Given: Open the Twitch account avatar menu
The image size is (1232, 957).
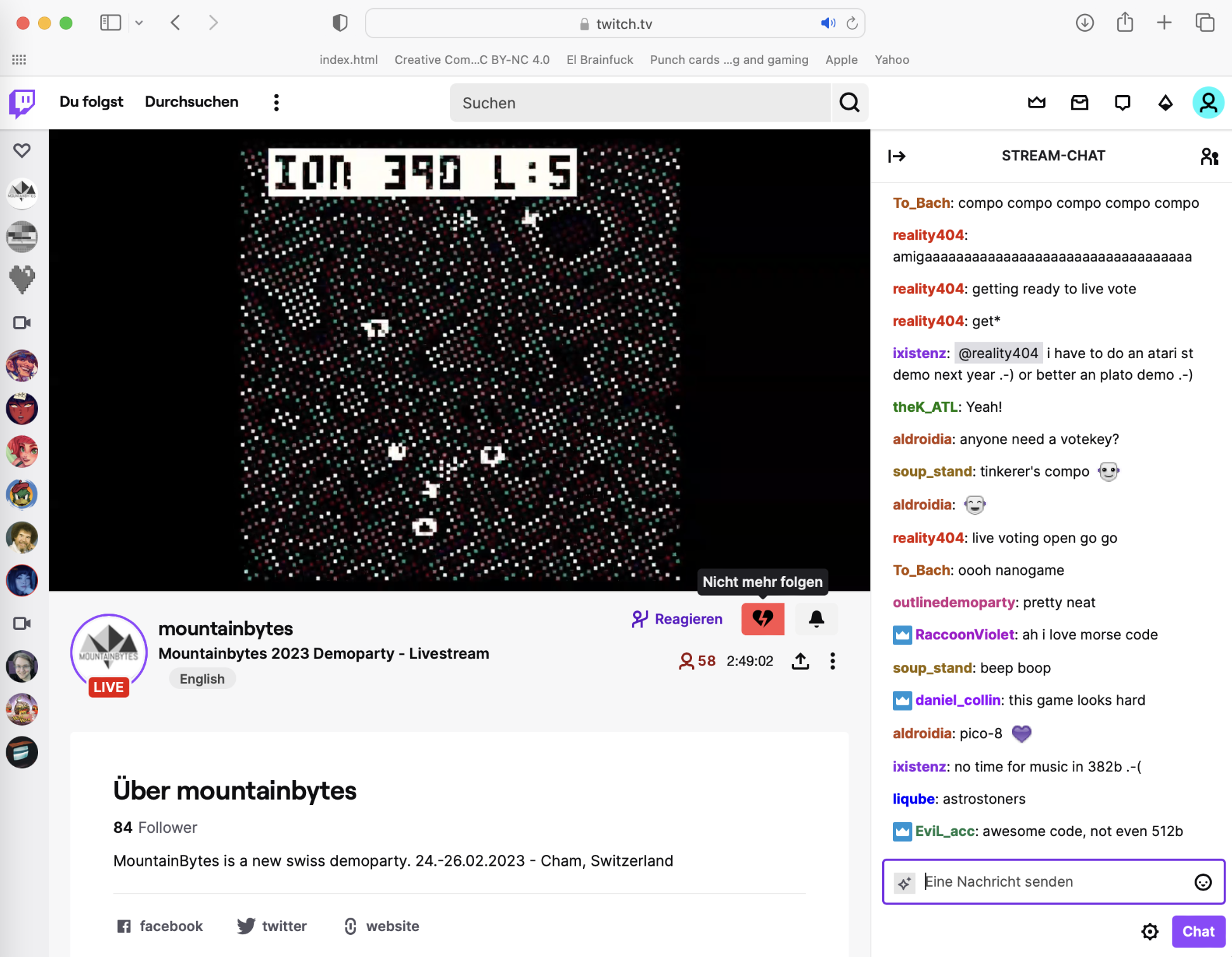Looking at the screenshot, I should (1207, 103).
